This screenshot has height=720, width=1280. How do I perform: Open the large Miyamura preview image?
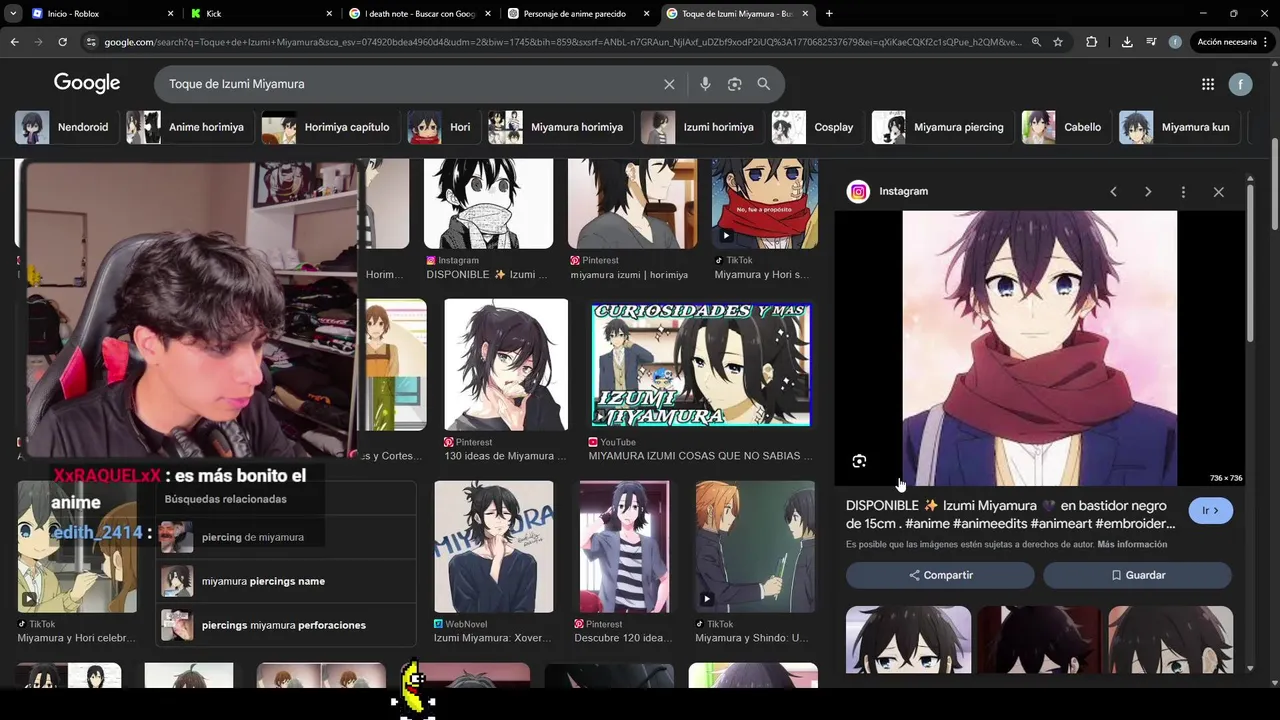coord(1040,348)
